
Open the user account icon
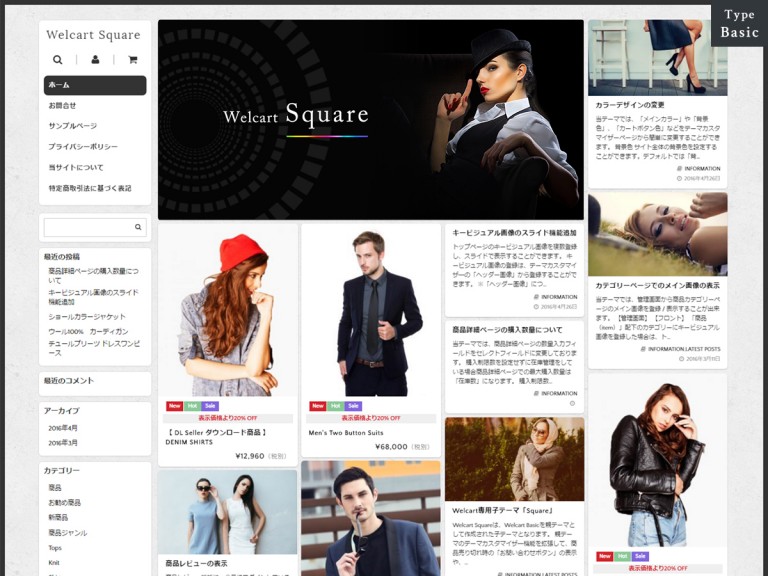95,60
